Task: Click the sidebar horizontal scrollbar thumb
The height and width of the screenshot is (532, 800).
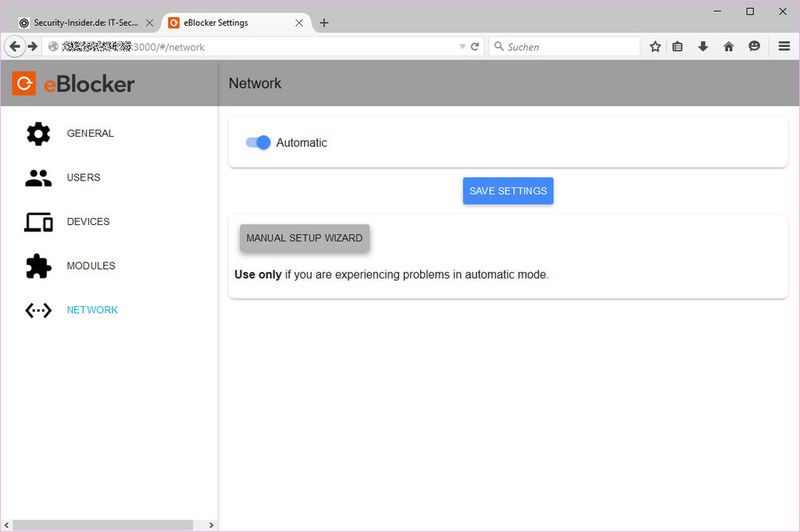Action: coord(103,525)
